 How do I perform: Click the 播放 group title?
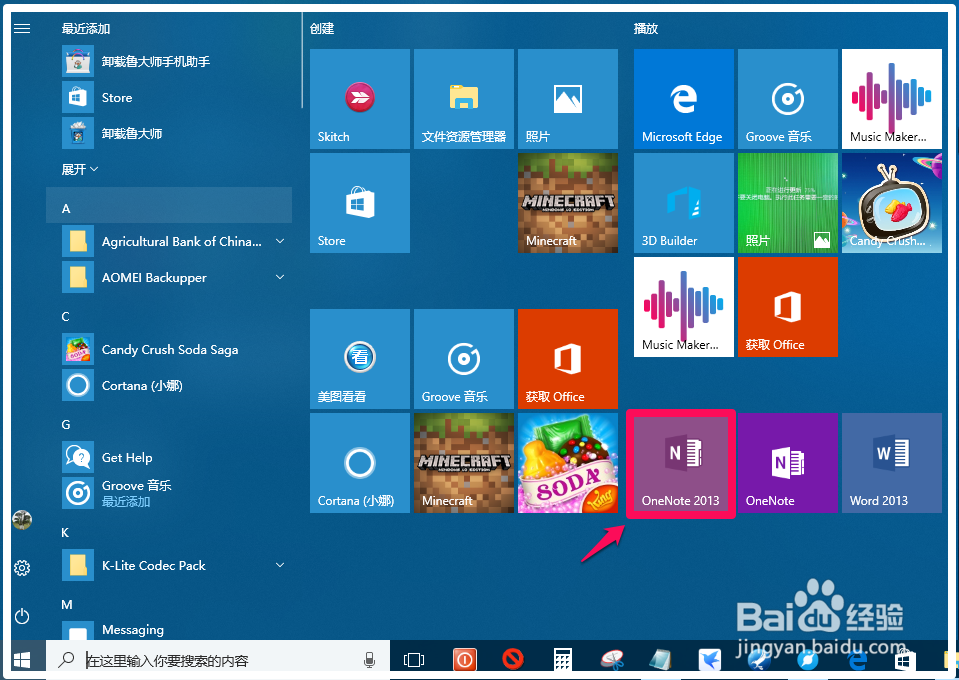pos(646,28)
